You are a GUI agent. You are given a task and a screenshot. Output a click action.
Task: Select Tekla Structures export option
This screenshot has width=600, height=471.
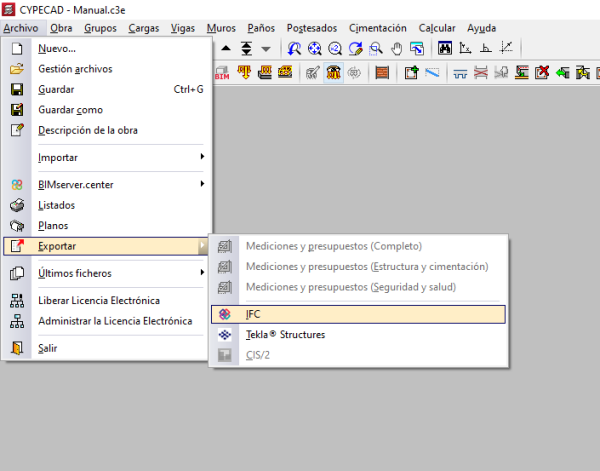tap(358, 335)
